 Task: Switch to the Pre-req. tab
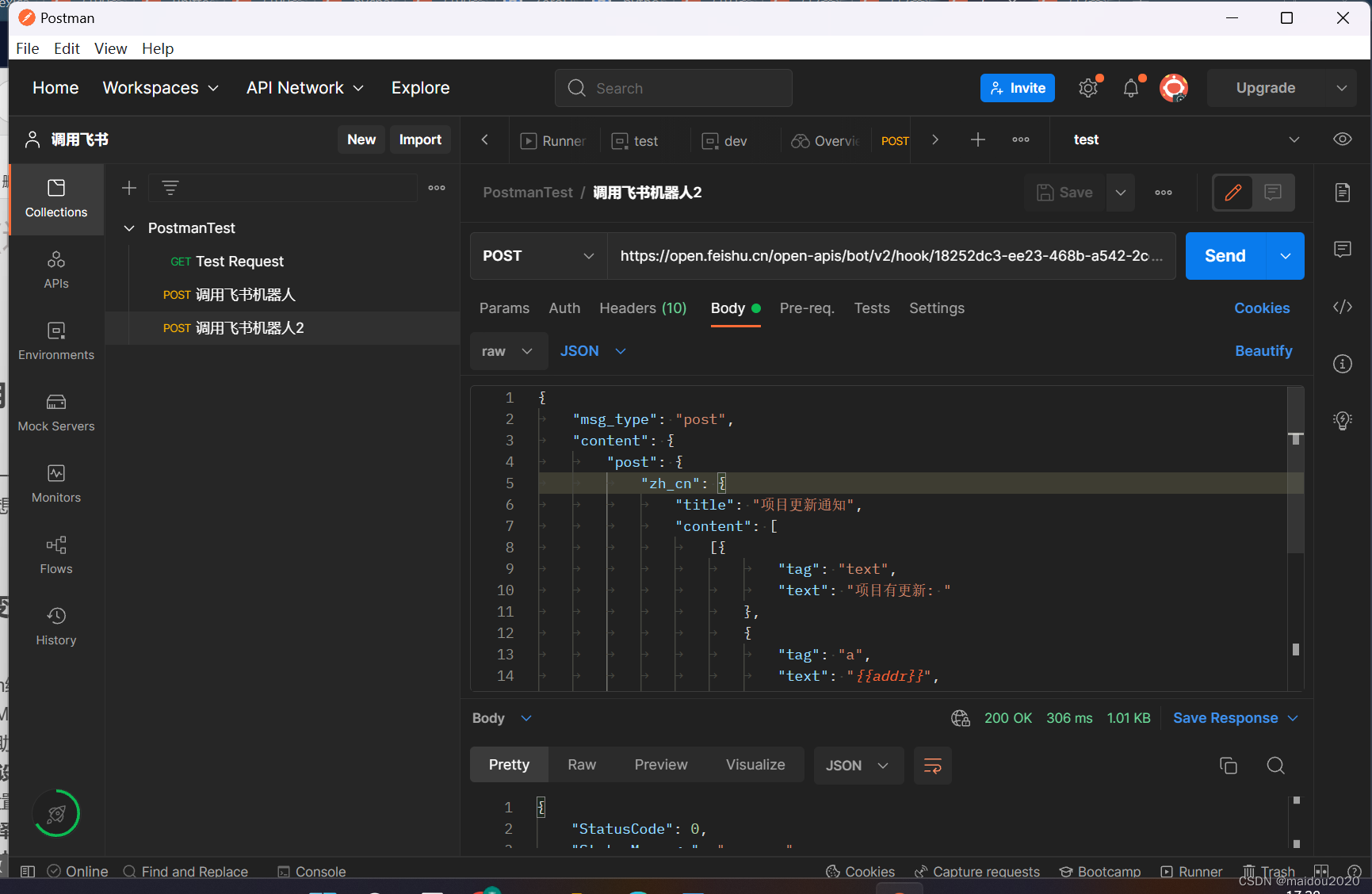[807, 308]
